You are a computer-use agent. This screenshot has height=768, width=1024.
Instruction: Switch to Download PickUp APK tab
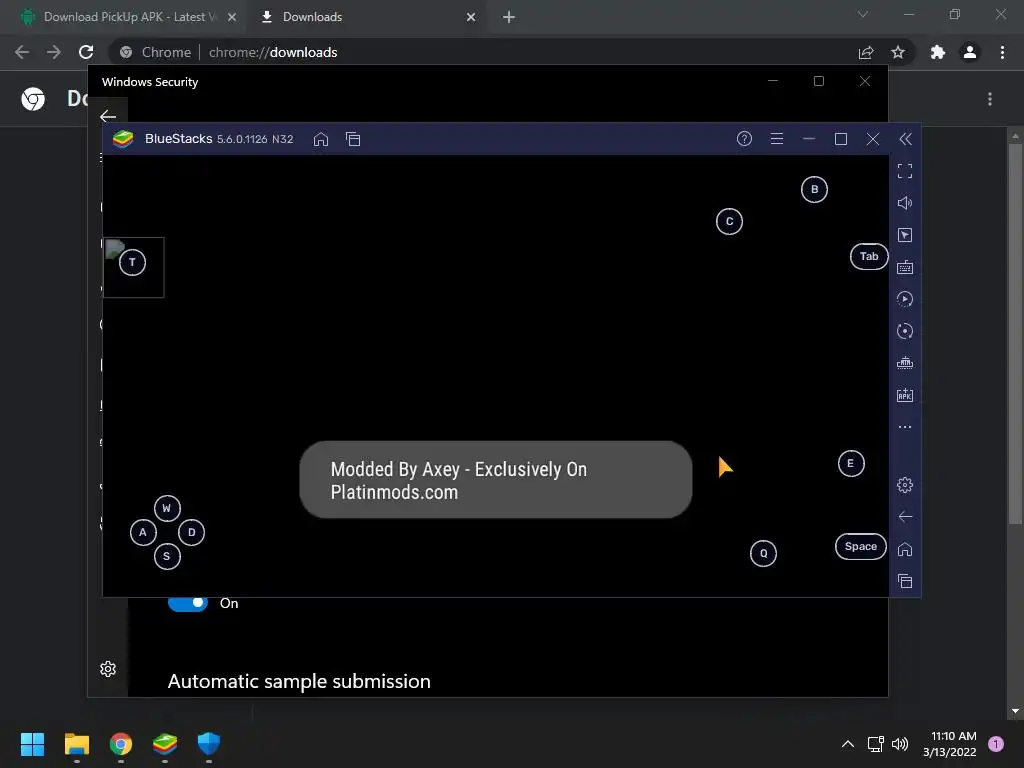click(x=129, y=17)
